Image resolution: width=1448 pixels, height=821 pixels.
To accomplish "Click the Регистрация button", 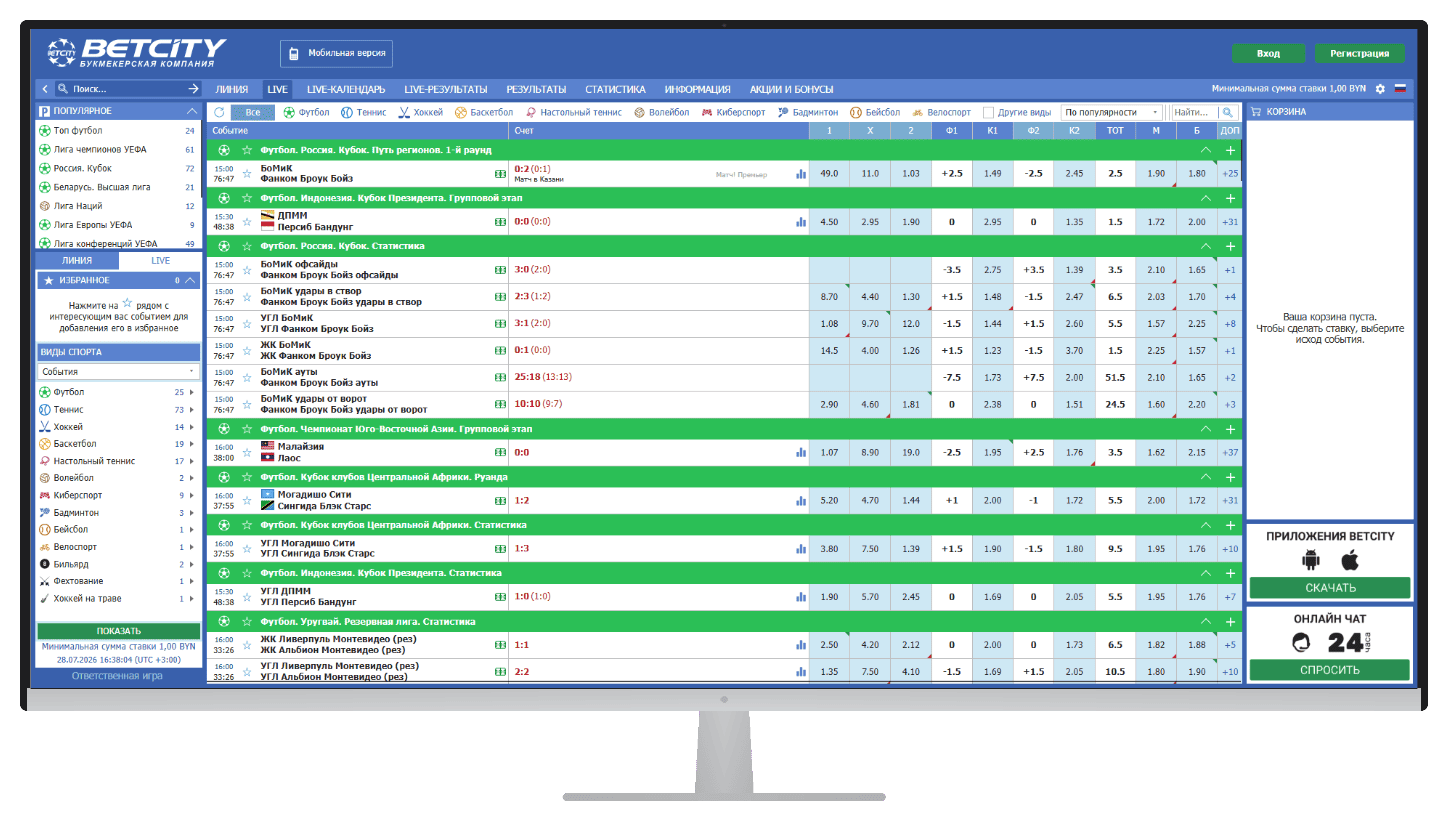I will [1360, 54].
